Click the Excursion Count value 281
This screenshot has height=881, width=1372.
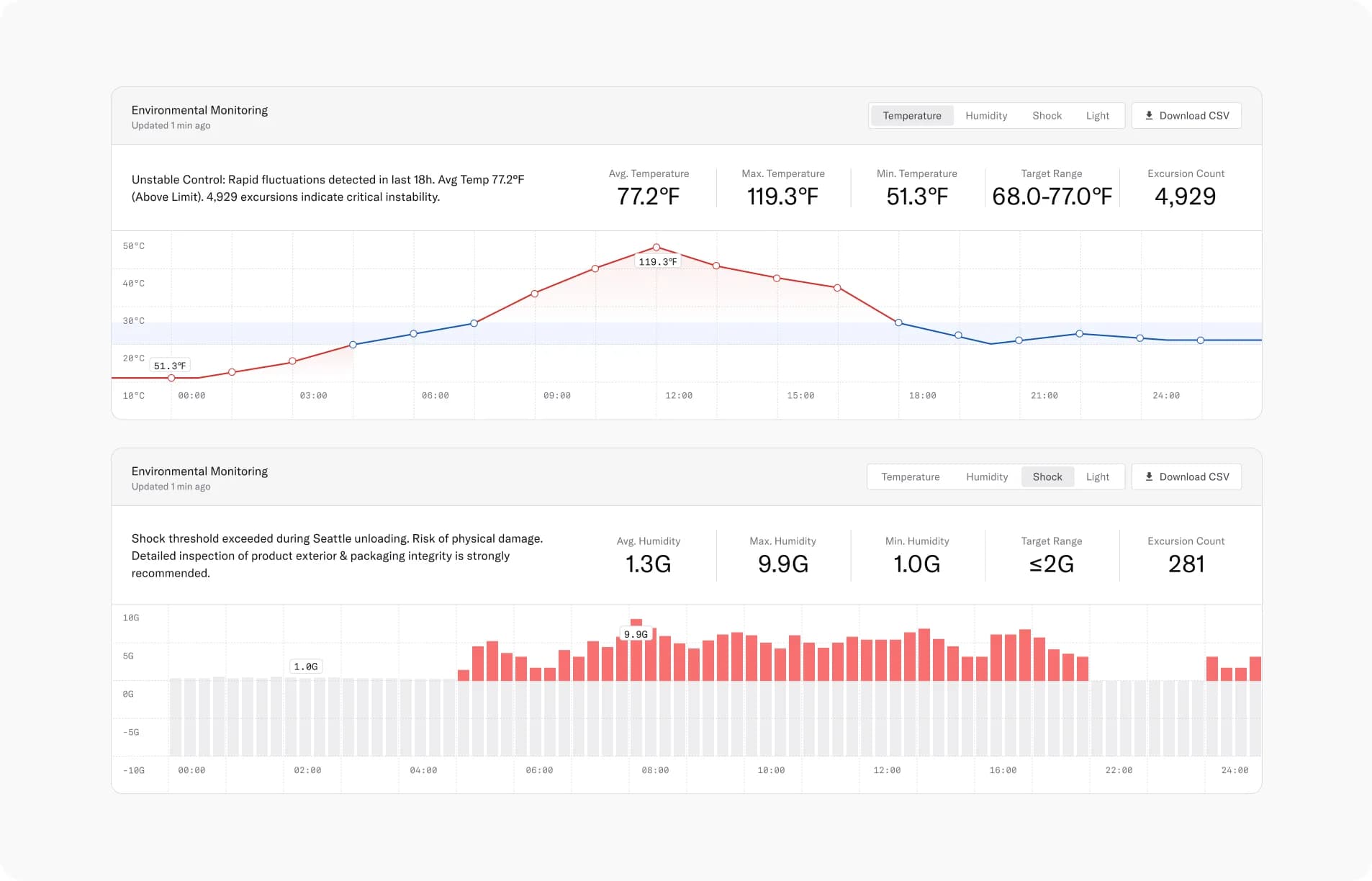1186,564
